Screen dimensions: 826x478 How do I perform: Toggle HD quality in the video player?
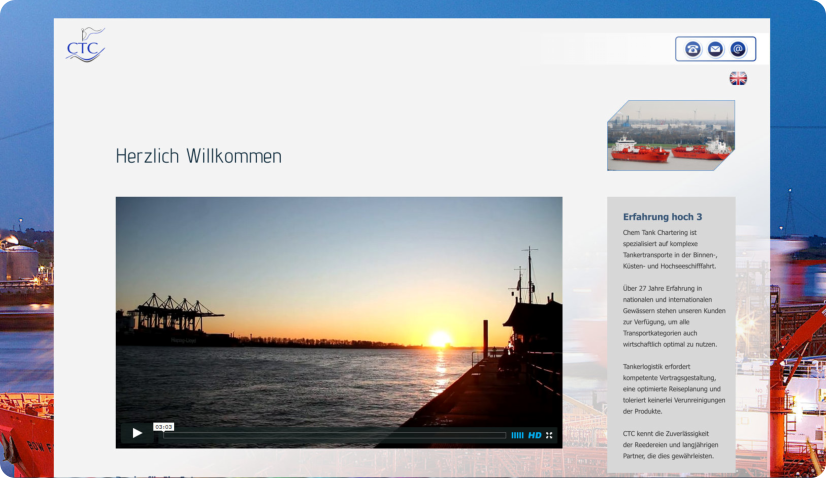pyautogui.click(x=535, y=435)
